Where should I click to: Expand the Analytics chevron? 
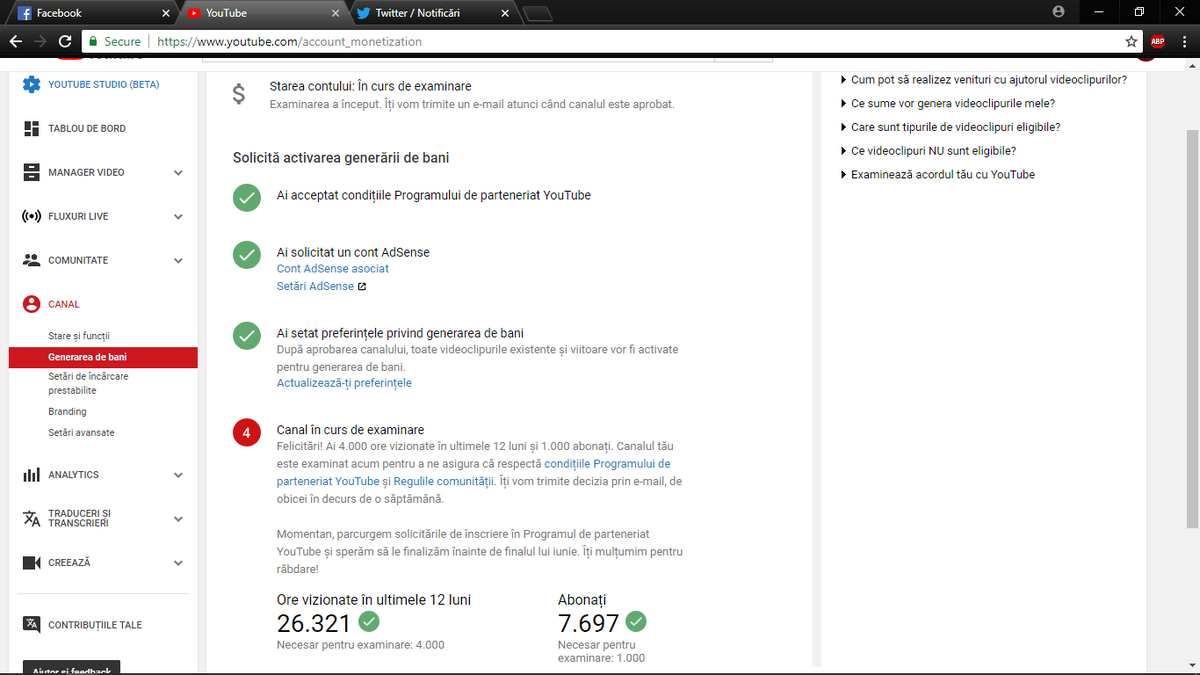pos(178,475)
